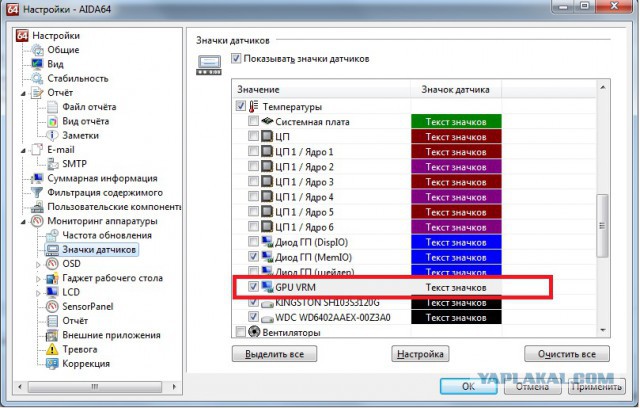
Task: Click the Вид monitor icon
Action: 38,64
